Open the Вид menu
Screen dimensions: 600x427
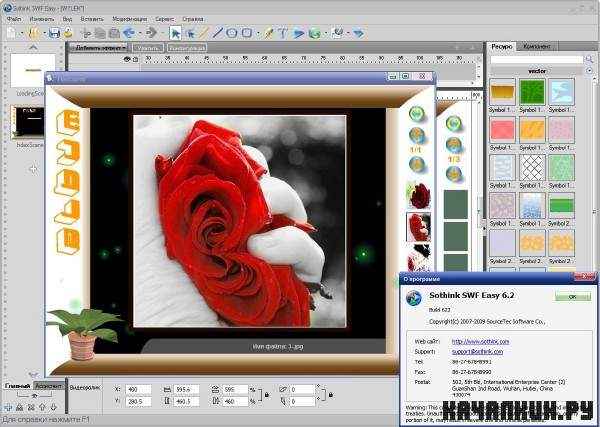pos(67,19)
